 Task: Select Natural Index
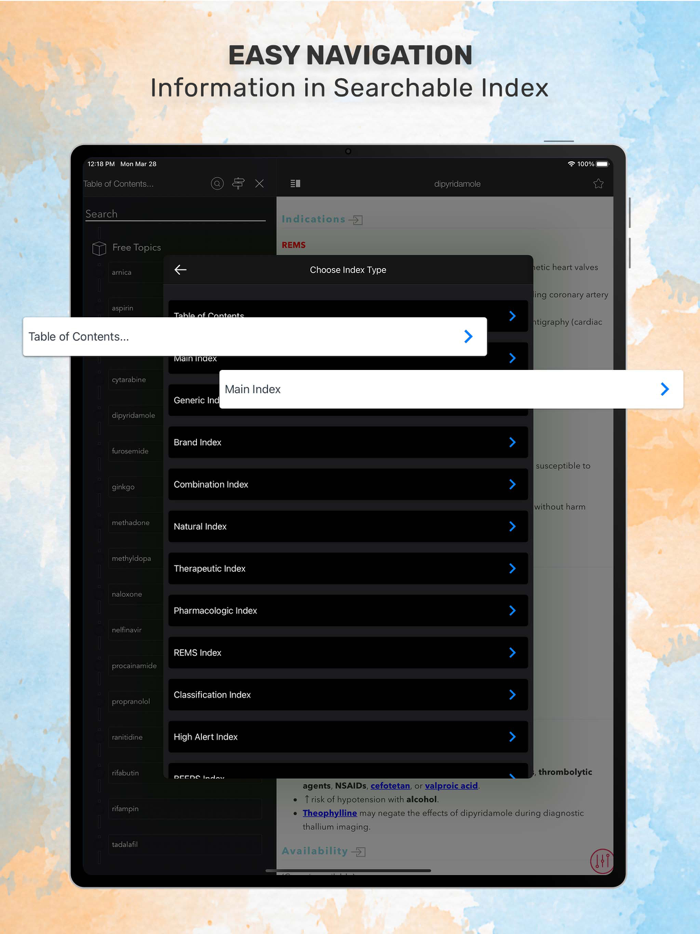click(x=348, y=527)
